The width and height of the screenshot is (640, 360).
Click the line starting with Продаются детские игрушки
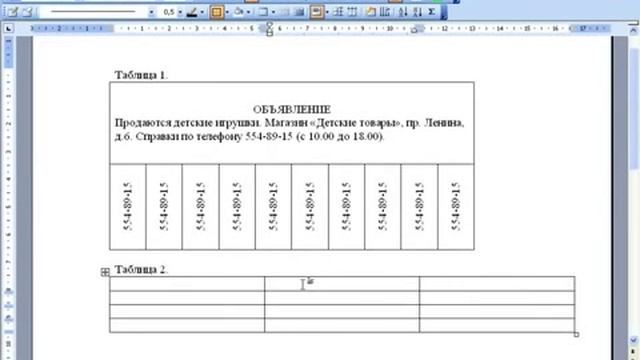[289, 123]
